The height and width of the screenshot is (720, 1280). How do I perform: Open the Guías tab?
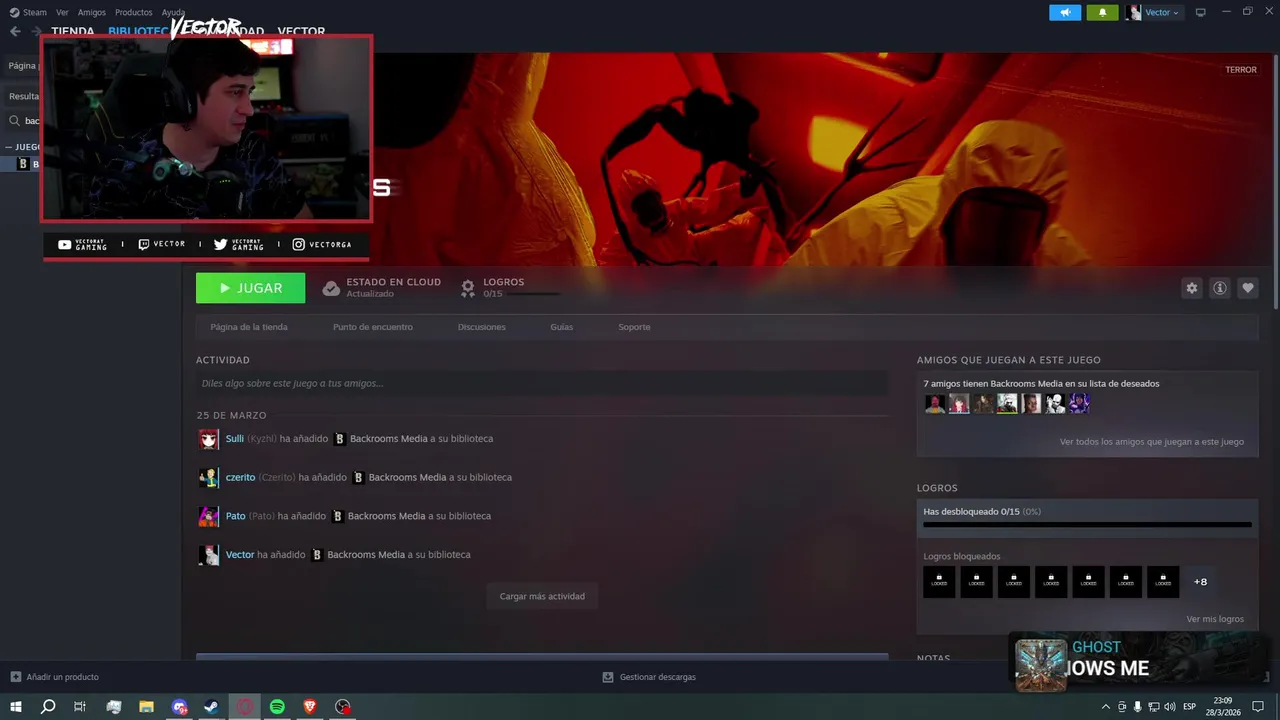pyautogui.click(x=561, y=327)
